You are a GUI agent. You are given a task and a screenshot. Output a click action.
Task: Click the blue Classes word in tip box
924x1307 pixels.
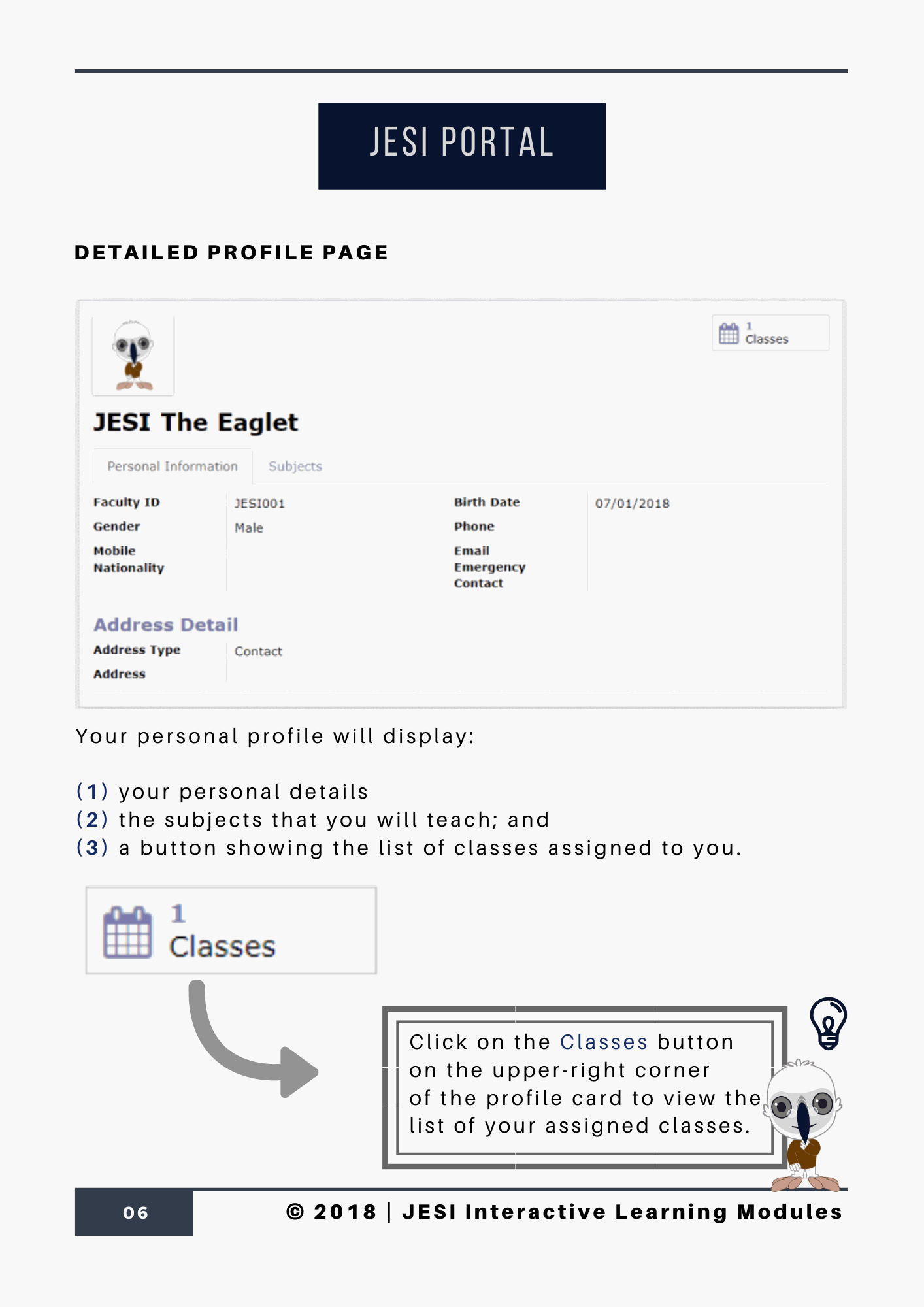click(603, 1042)
